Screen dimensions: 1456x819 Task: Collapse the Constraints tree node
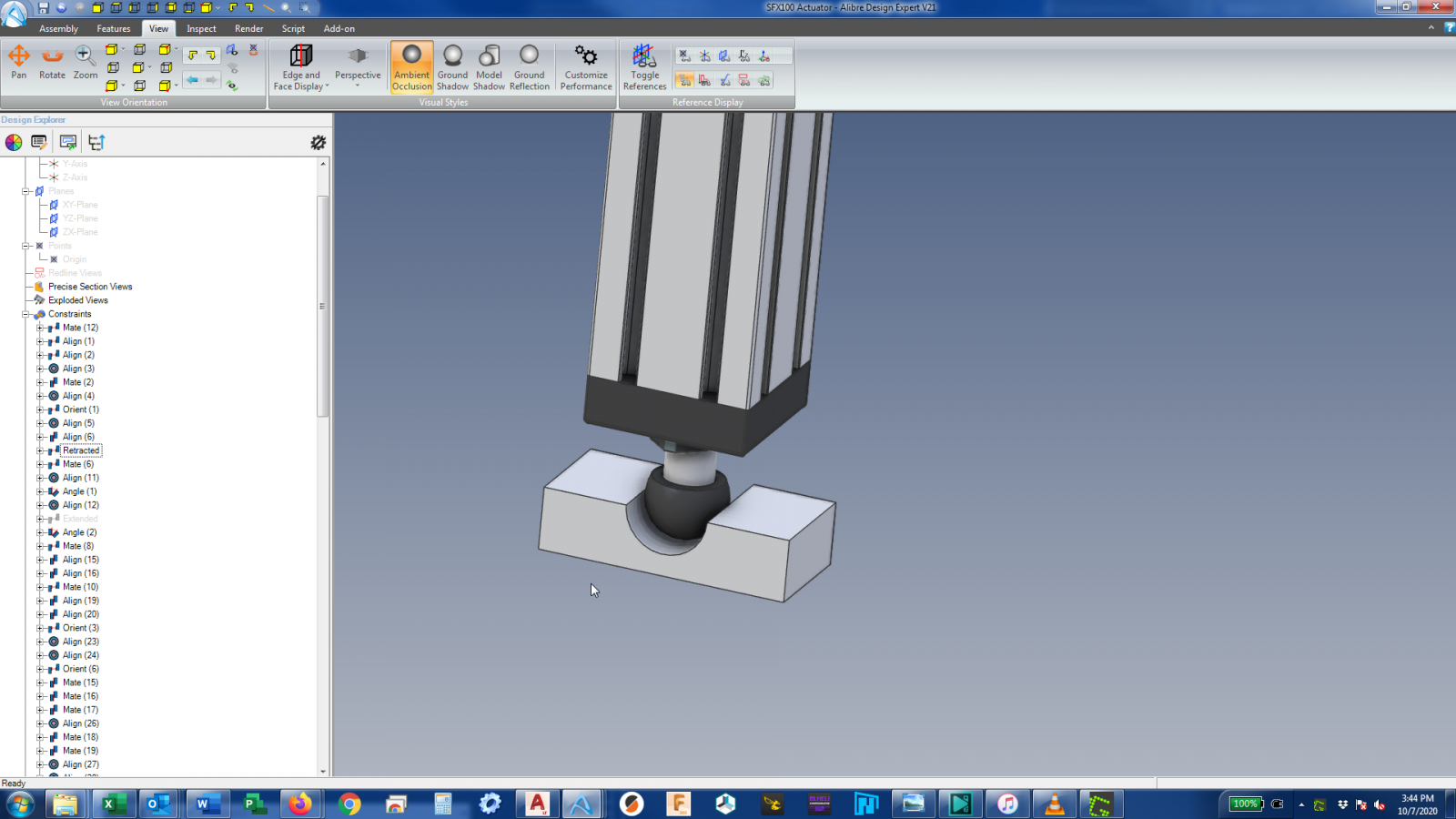(26, 314)
